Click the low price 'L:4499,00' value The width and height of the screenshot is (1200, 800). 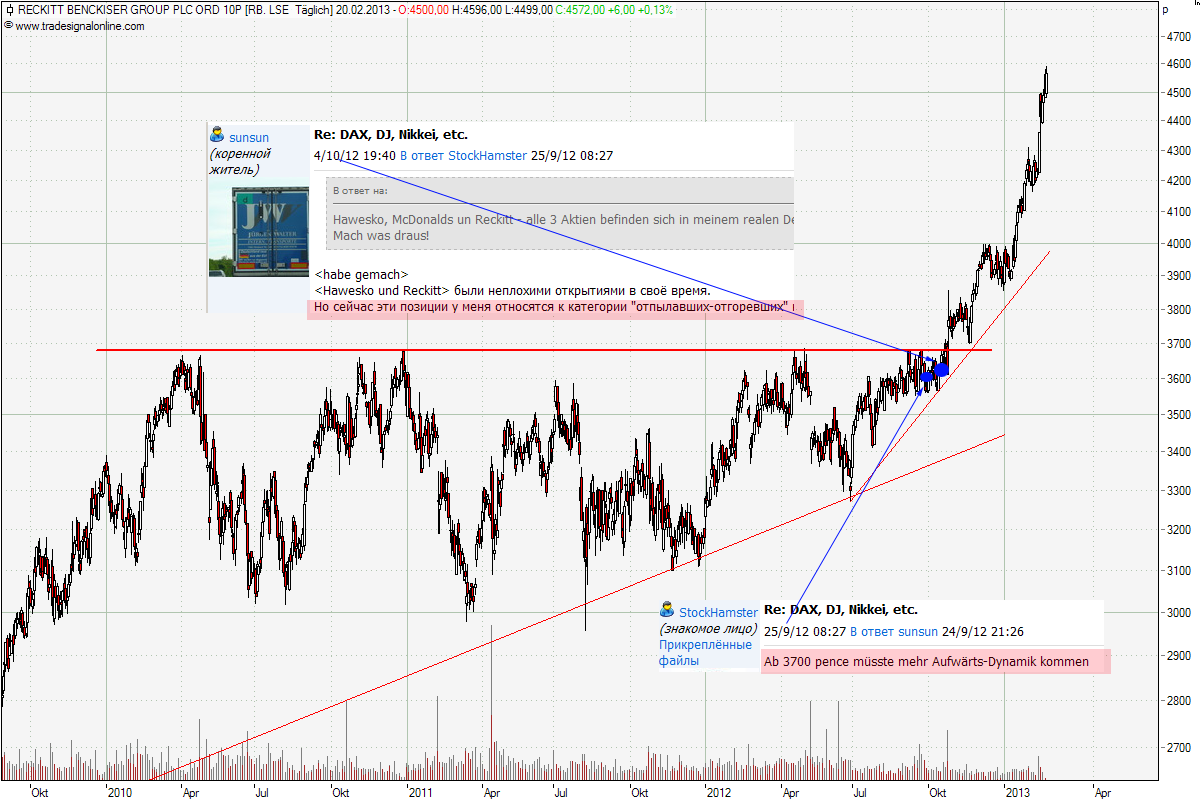coord(529,10)
